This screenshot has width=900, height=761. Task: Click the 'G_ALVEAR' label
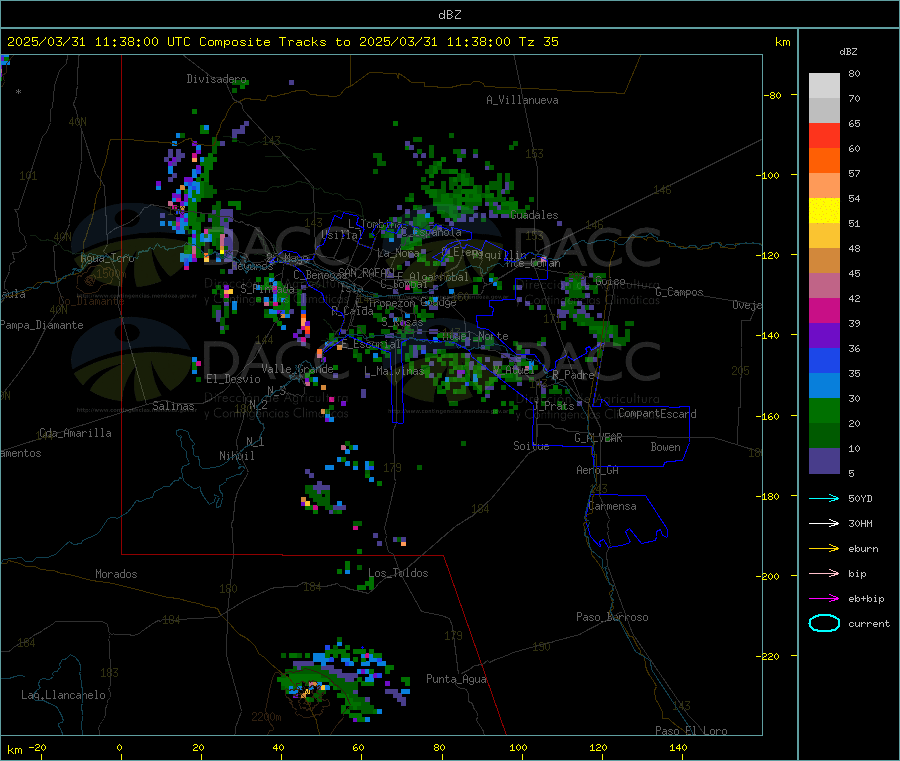pyautogui.click(x=598, y=438)
